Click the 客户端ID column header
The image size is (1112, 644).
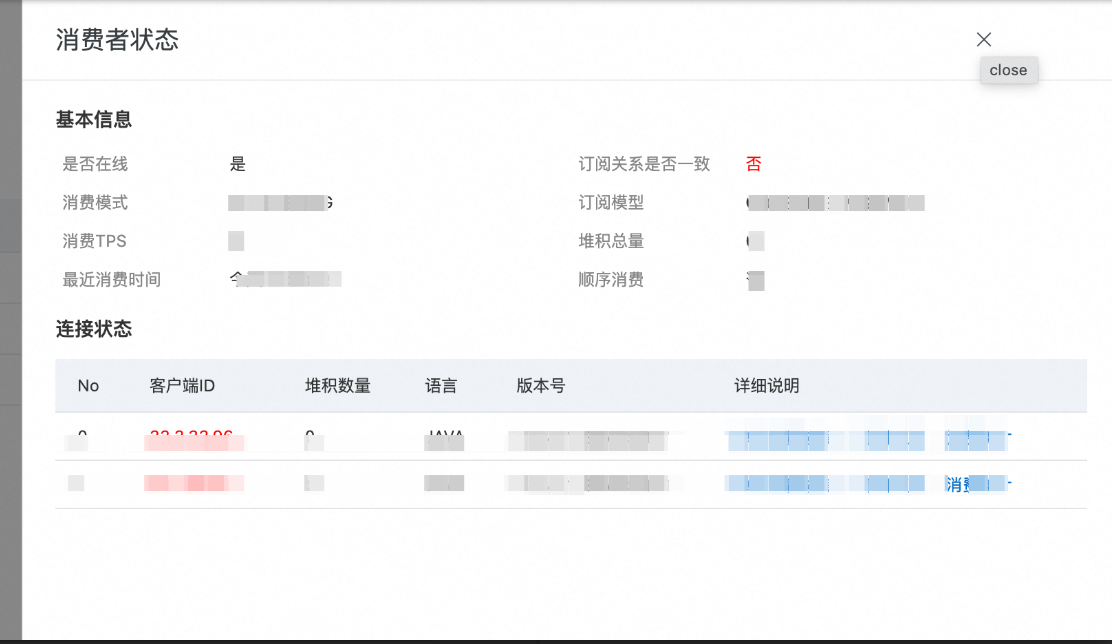(182, 386)
